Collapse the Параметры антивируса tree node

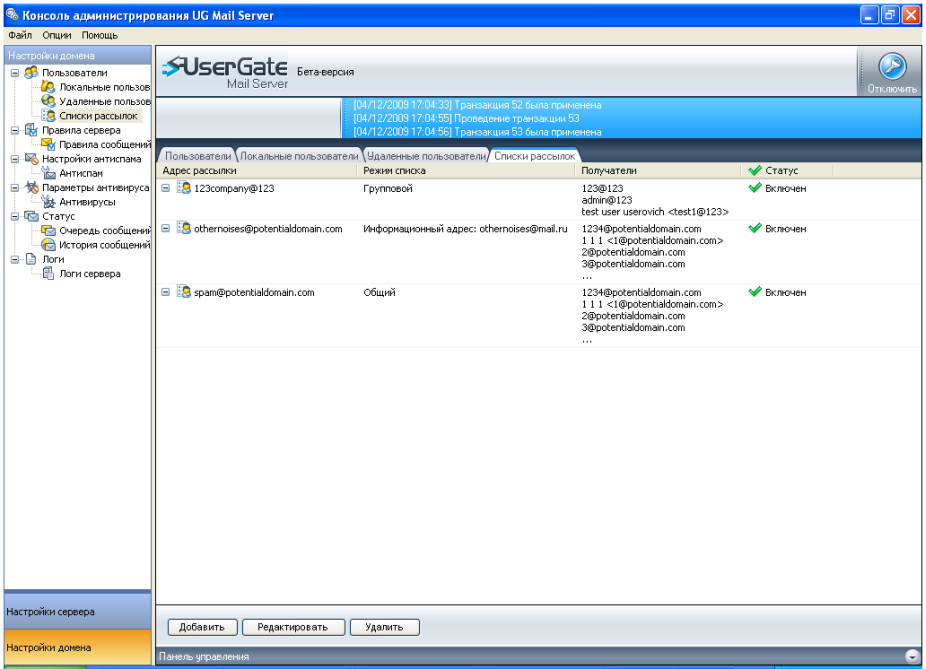[15, 188]
